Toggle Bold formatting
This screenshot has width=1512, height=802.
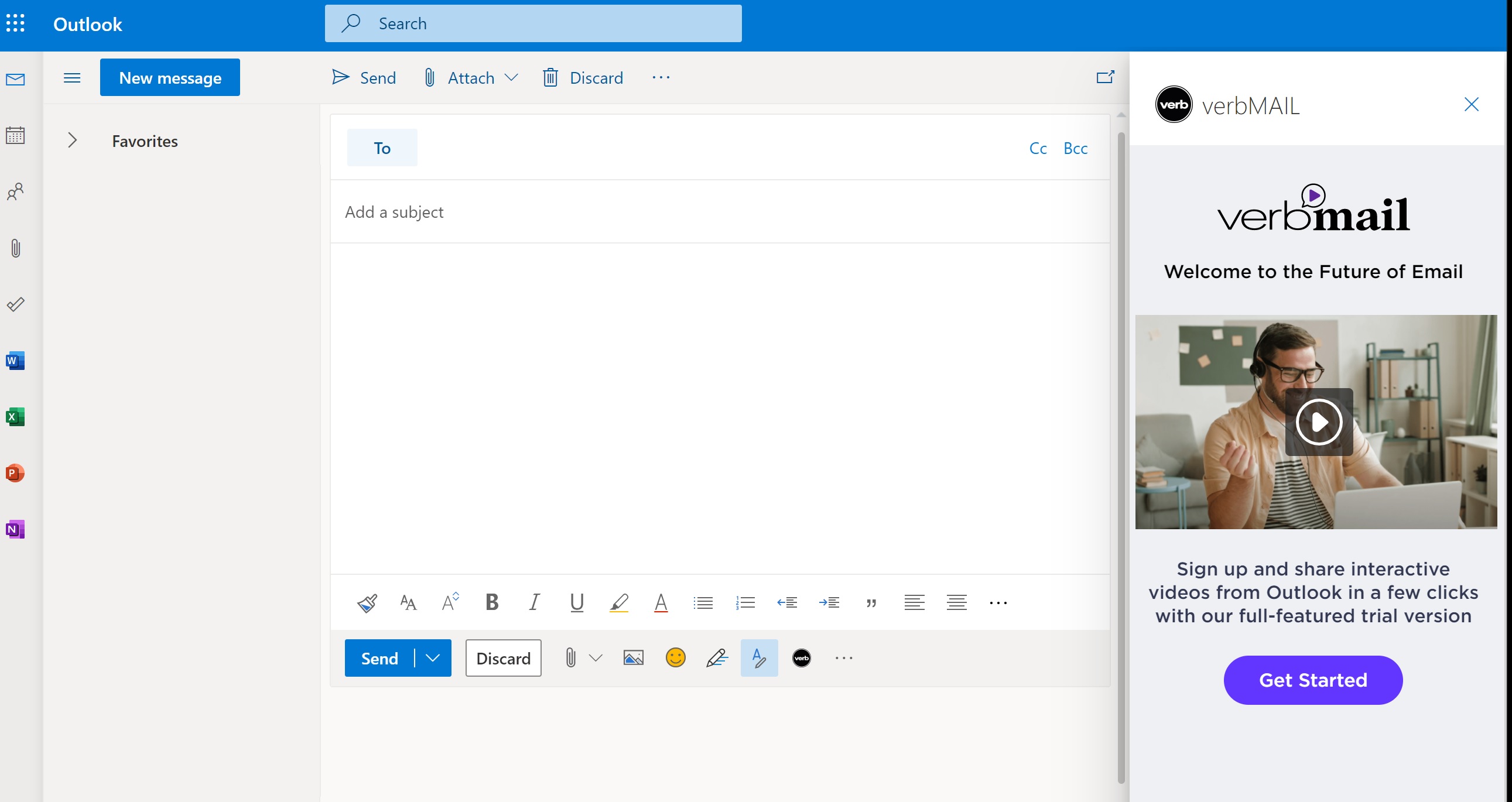pyautogui.click(x=492, y=602)
